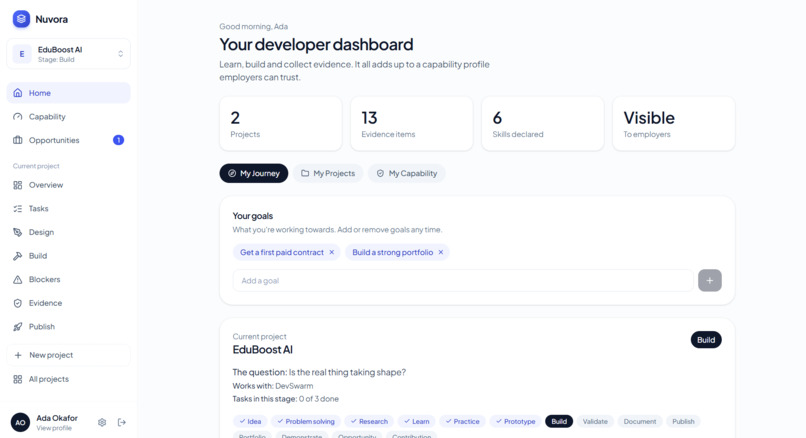Image resolution: width=806 pixels, height=438 pixels.
Task: Remove the 'Build a strong portfolio' goal
Action: pyautogui.click(x=441, y=252)
